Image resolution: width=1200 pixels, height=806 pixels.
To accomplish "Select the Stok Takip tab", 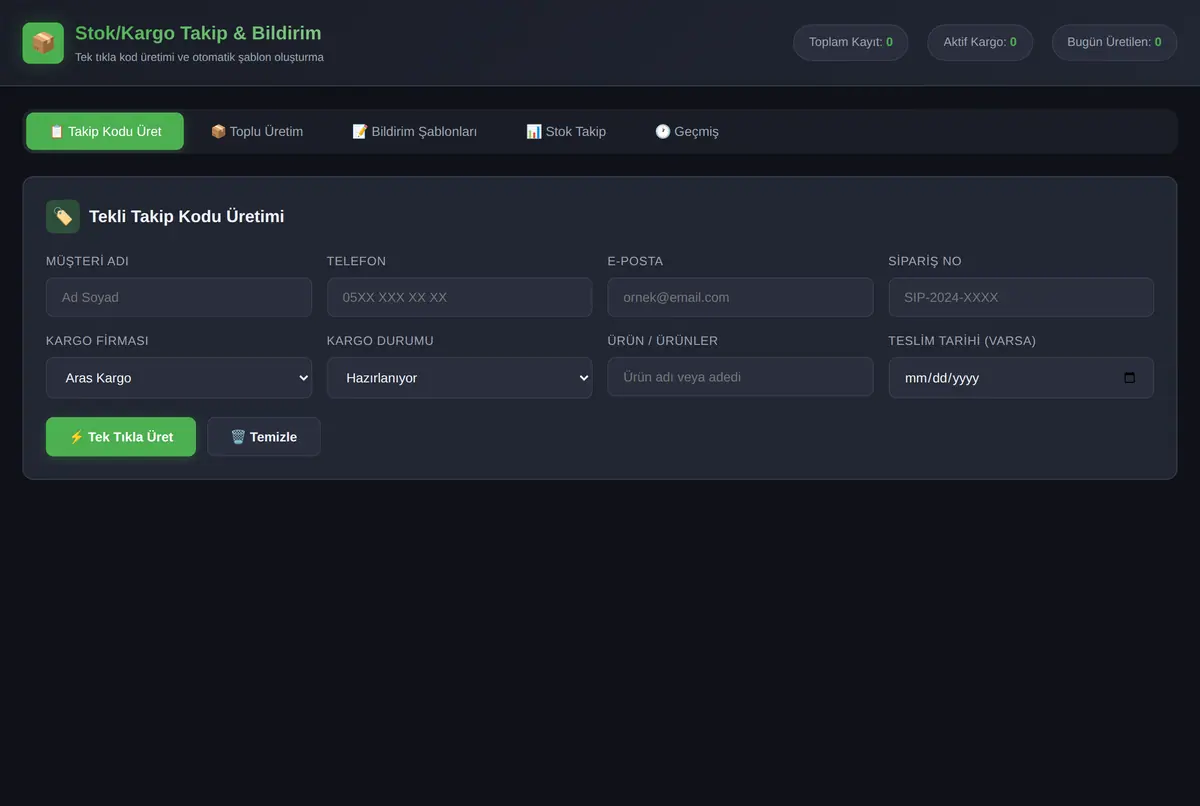I will pyautogui.click(x=566, y=131).
